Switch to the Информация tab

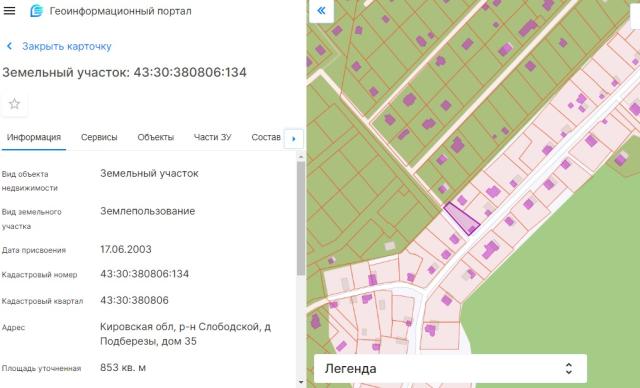click(x=34, y=137)
